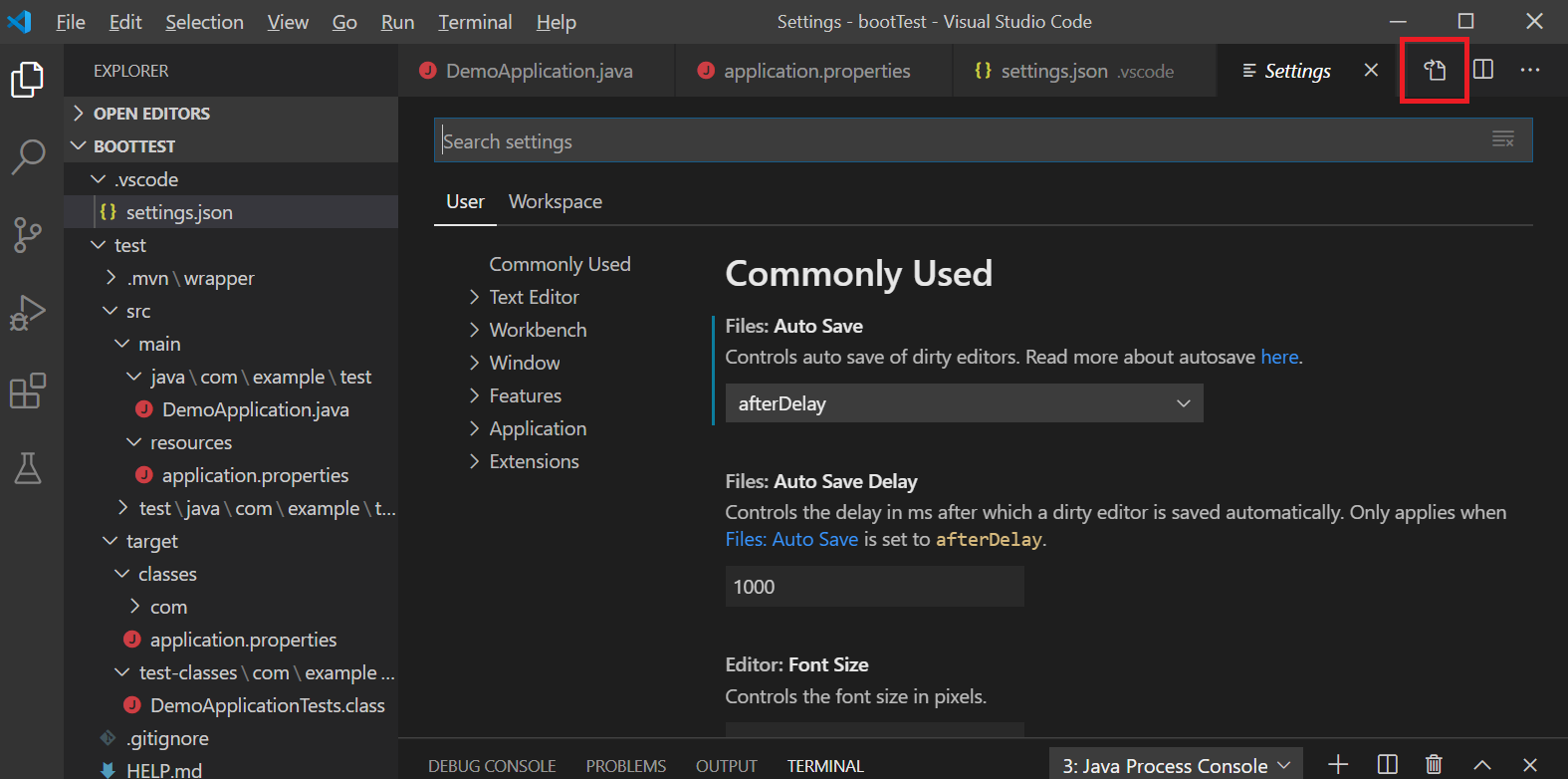This screenshot has width=1568, height=779.
Task: Open the Selection menu
Action: [204, 22]
